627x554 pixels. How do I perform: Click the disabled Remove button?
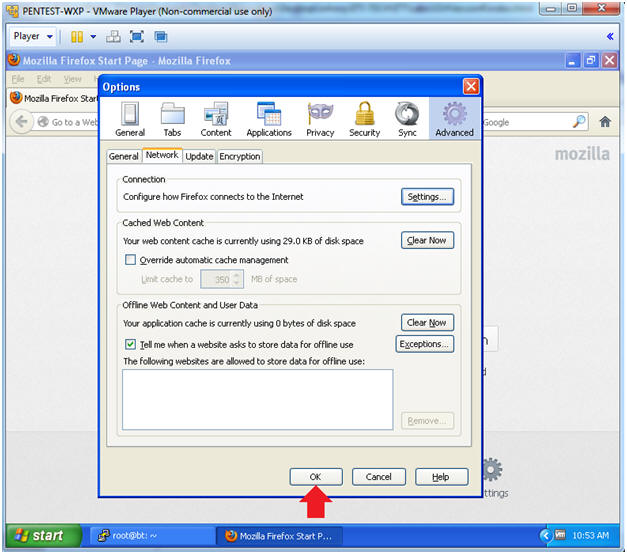(x=427, y=421)
